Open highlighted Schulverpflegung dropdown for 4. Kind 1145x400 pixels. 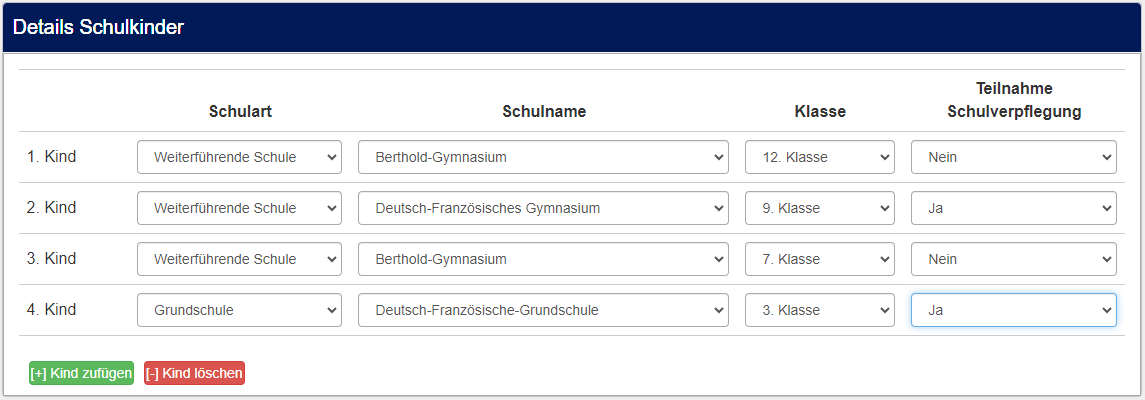point(1013,310)
